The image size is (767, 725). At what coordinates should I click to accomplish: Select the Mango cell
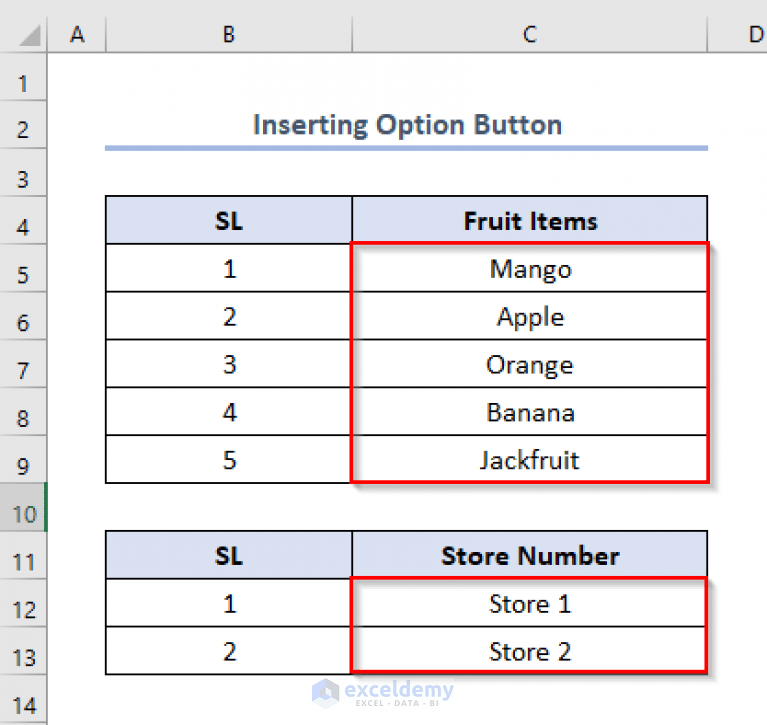pos(530,269)
